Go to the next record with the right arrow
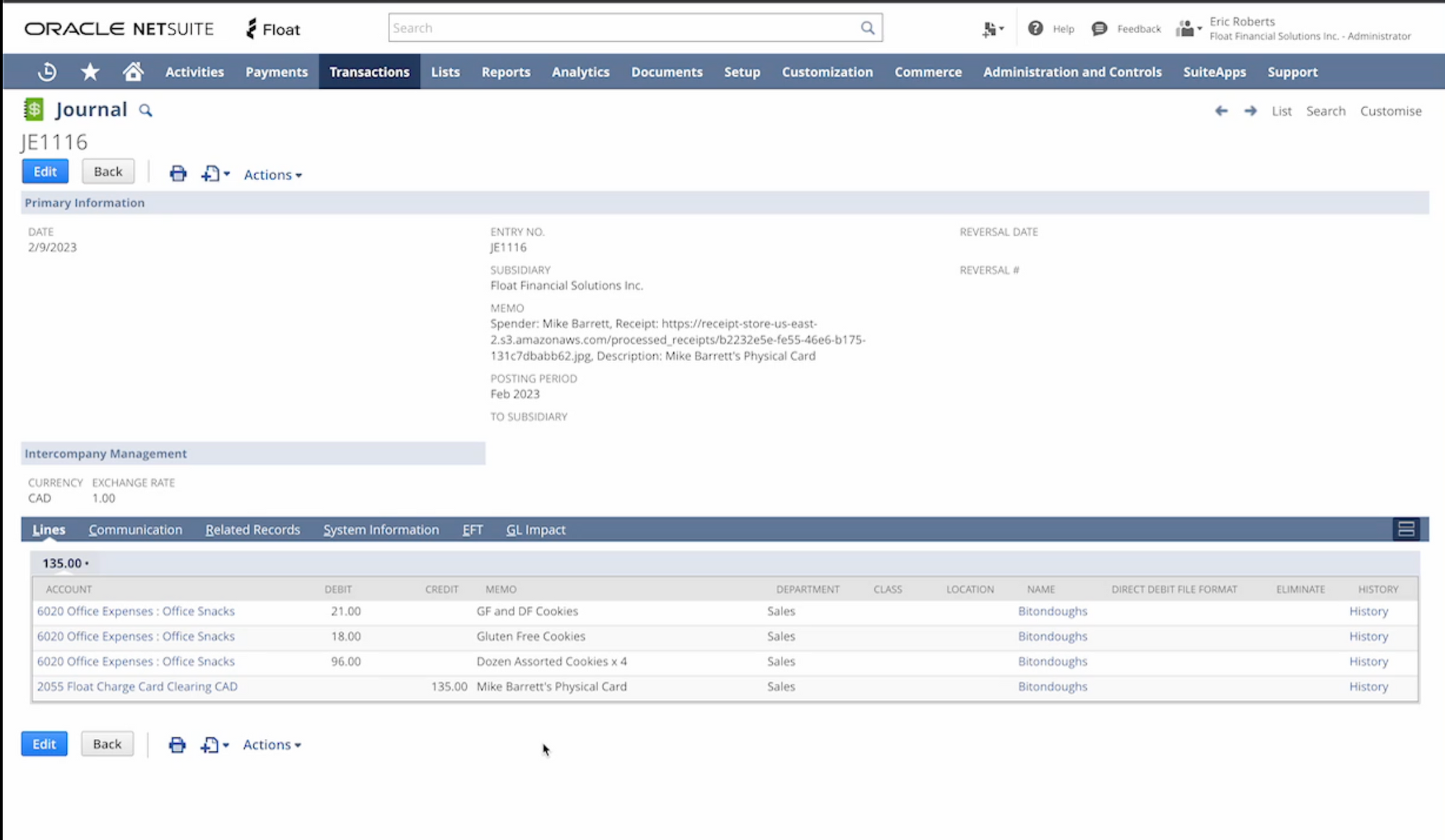The width and height of the screenshot is (1445, 840). [x=1250, y=111]
